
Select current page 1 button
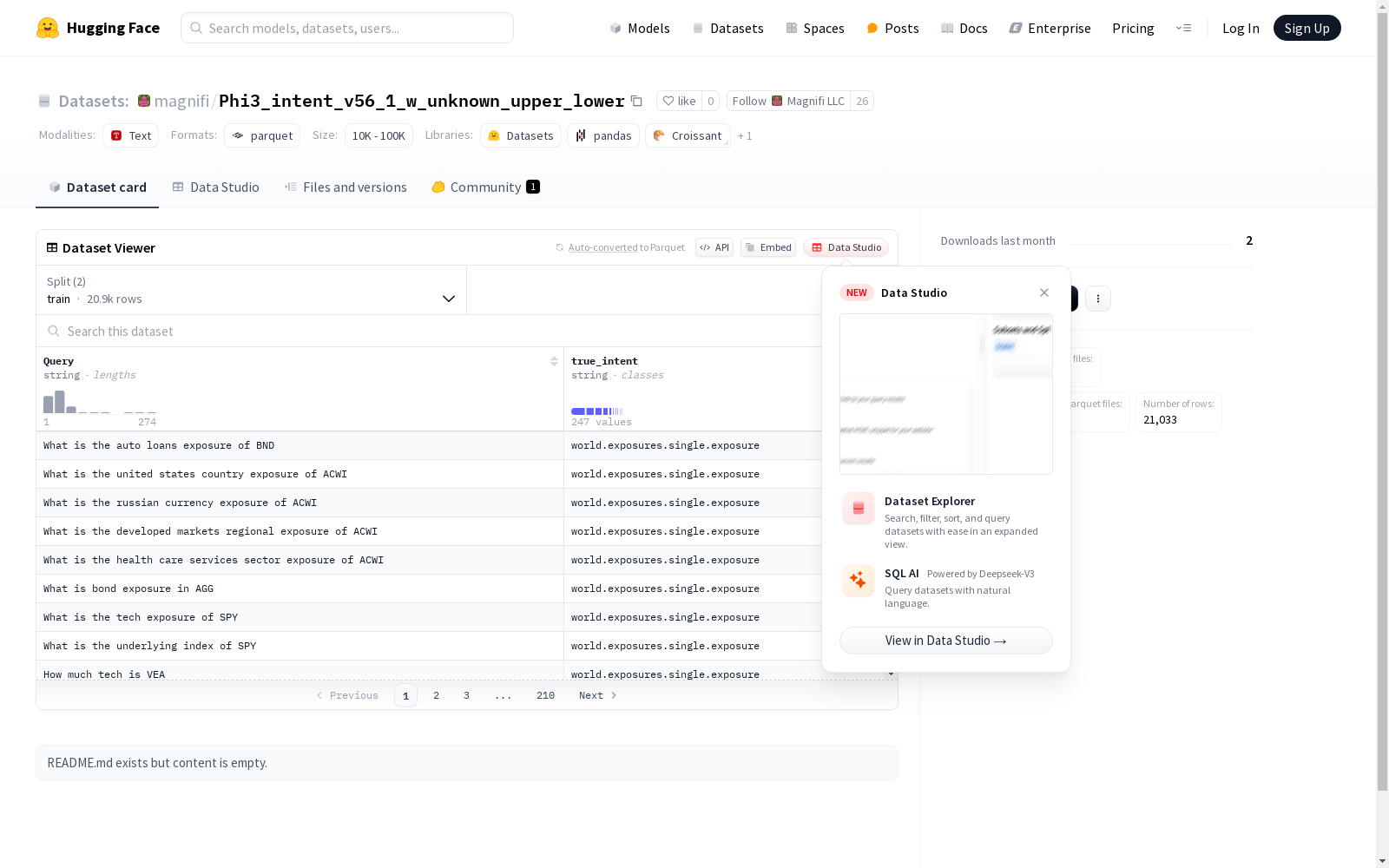coord(405,695)
